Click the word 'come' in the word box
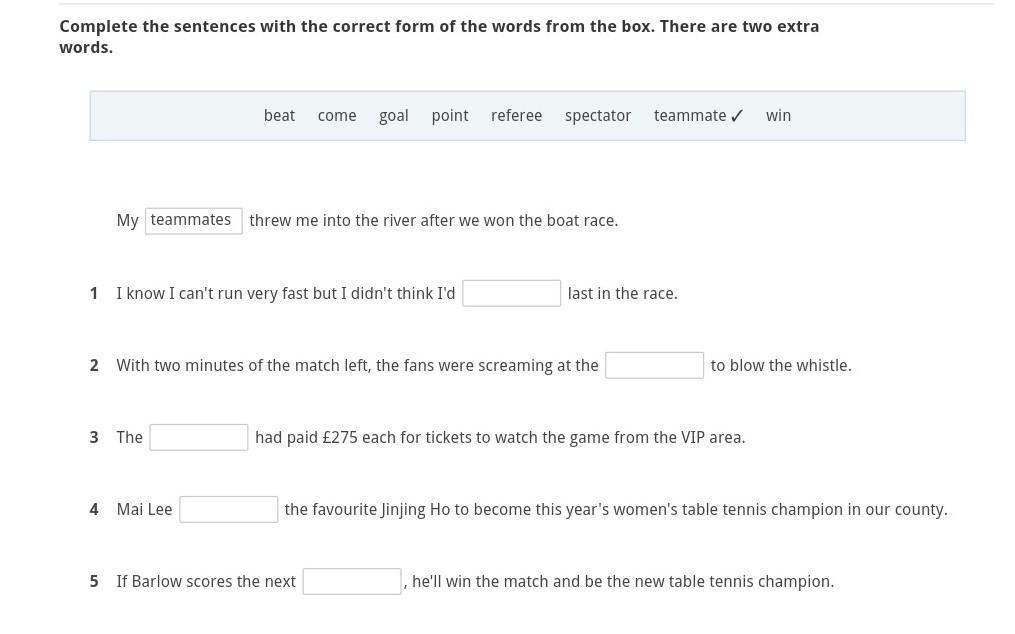1015x634 pixels. coord(337,115)
